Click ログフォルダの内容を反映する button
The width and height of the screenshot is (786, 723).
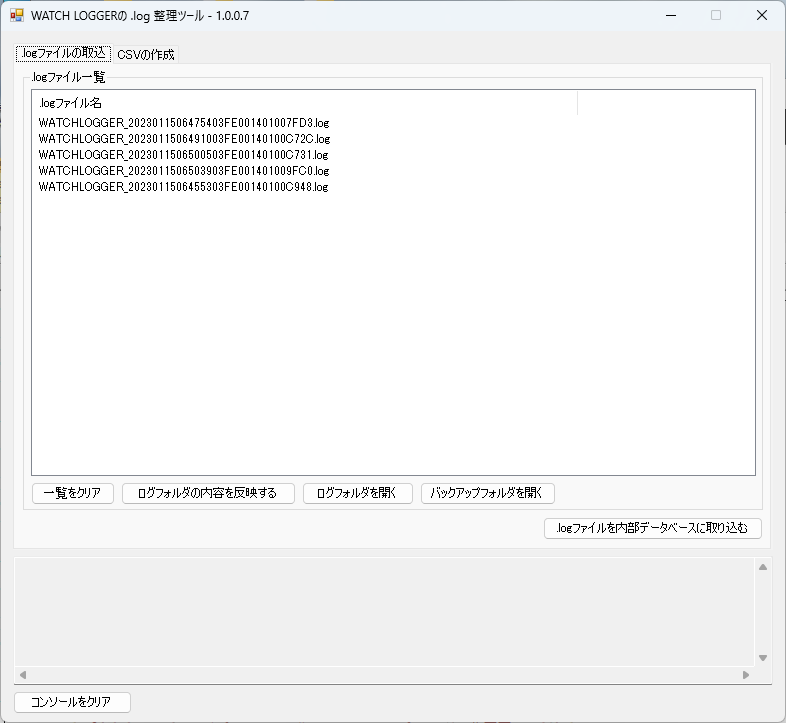208,493
